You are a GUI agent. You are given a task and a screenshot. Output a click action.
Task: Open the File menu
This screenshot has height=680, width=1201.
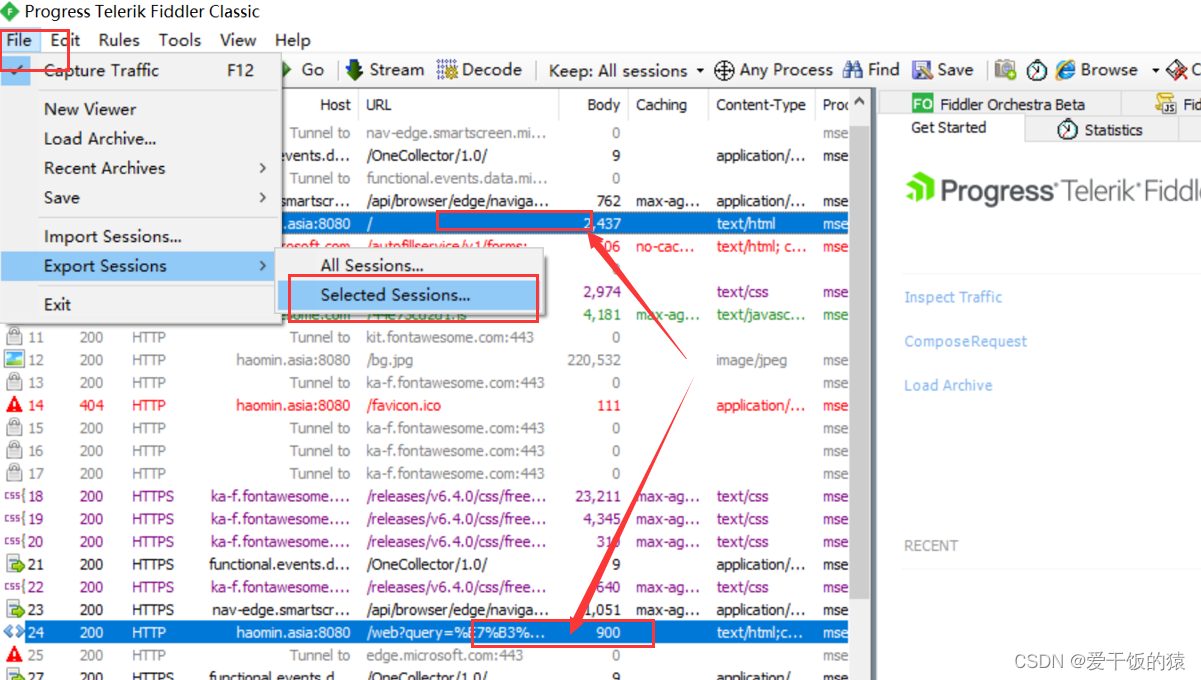[19, 40]
